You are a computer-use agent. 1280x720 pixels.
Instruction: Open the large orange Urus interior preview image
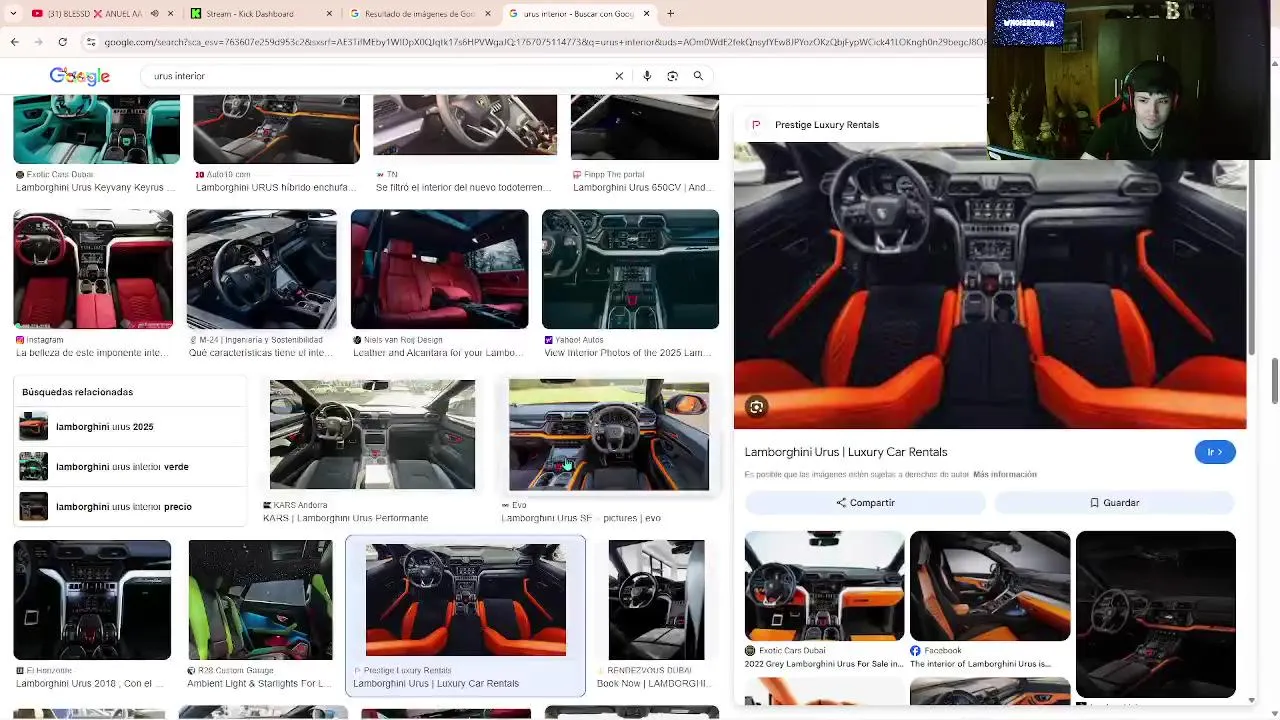[990, 286]
